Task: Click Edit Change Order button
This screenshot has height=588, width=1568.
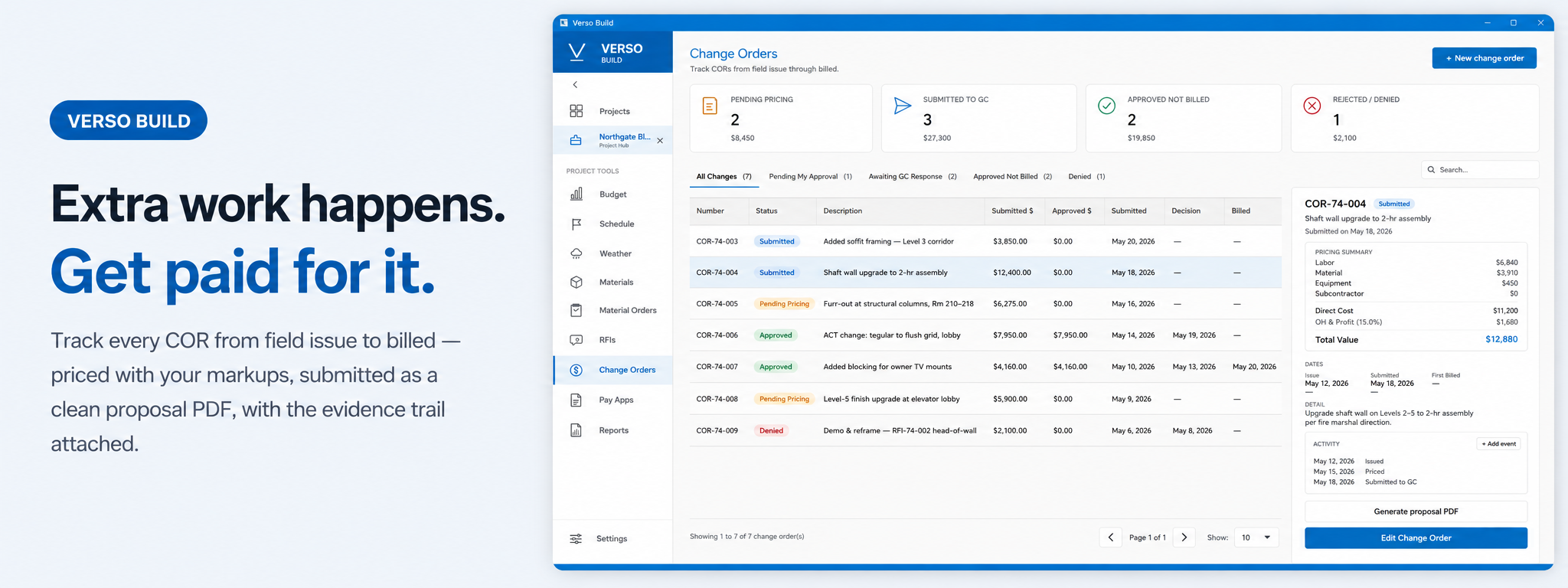Action: (1416, 538)
